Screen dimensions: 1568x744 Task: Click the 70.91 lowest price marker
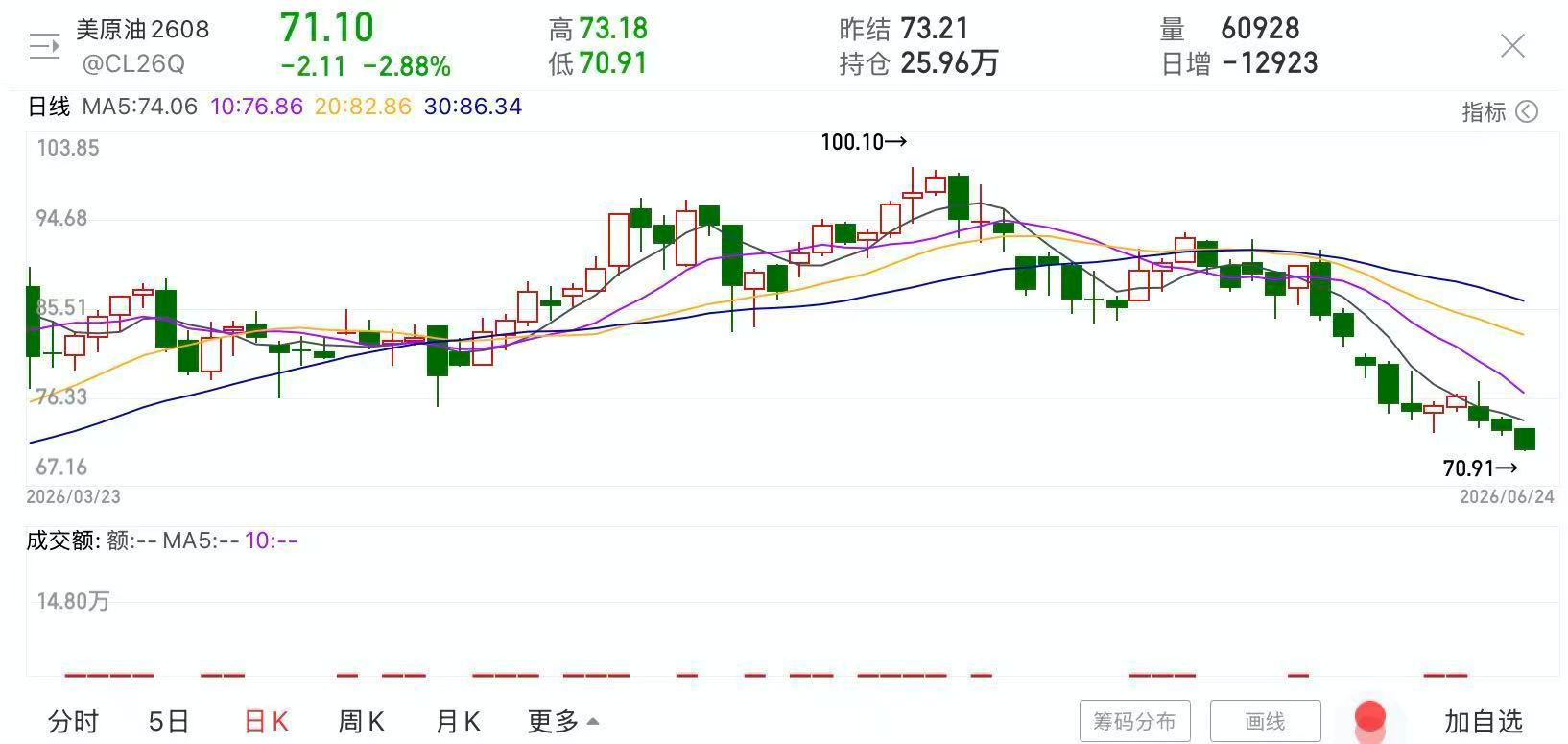tap(1481, 468)
